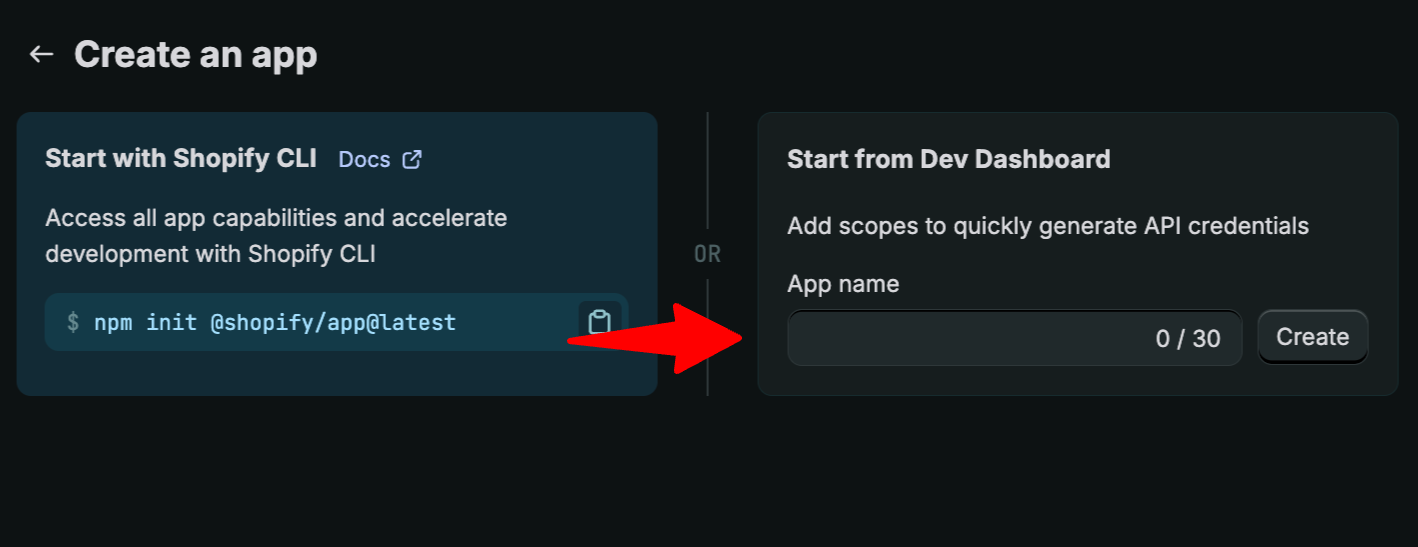Select the npm init @shopify/app@latest command text
The width and height of the screenshot is (1418, 547).
tap(275, 322)
